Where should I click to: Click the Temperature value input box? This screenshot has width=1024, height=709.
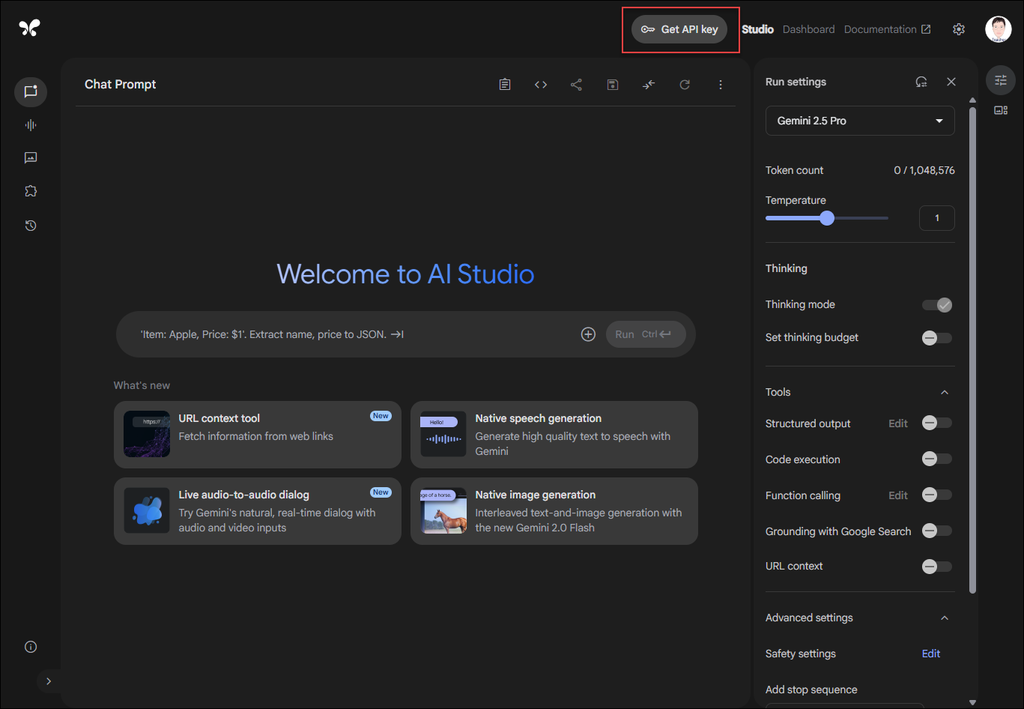coord(936,218)
